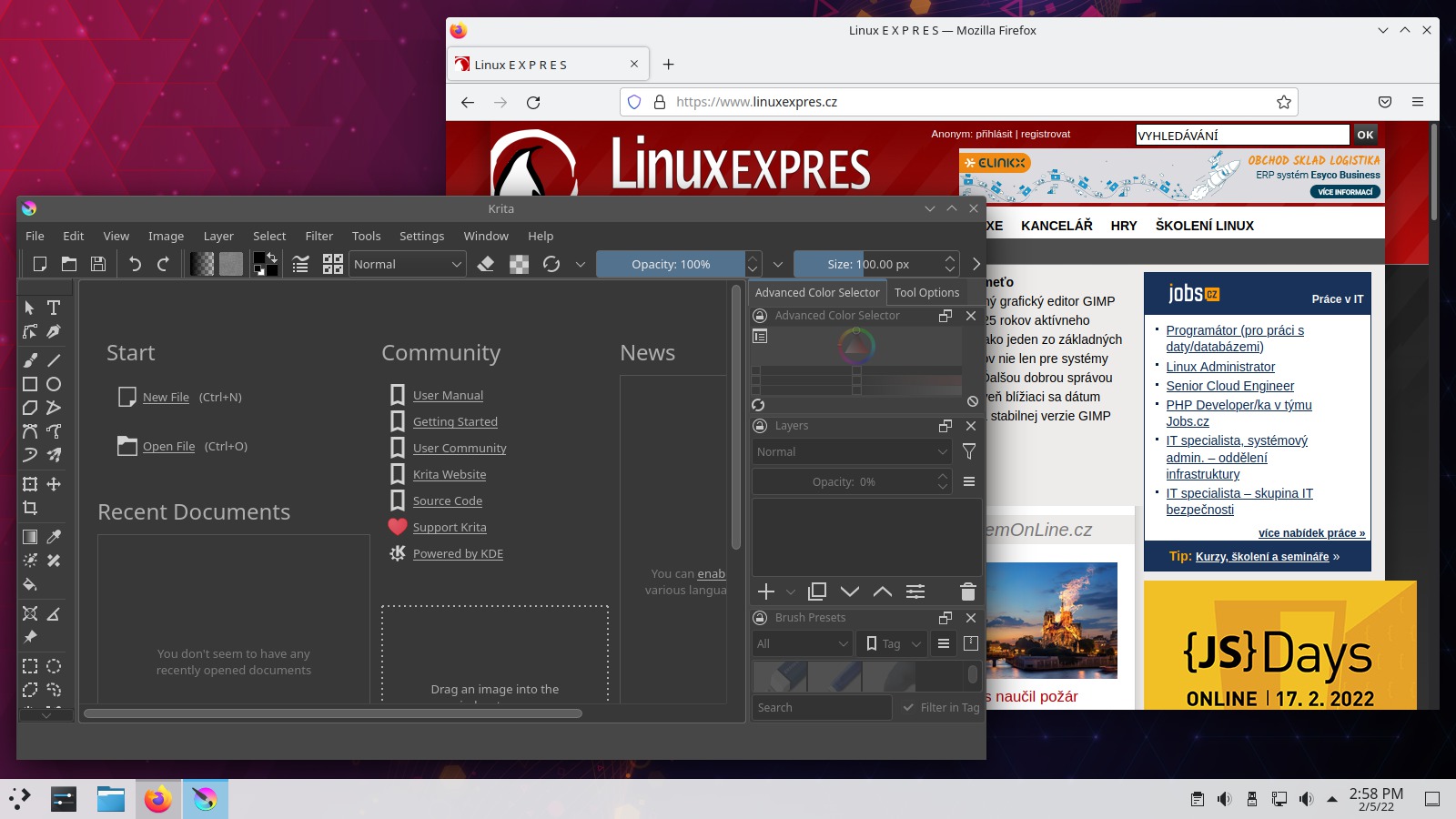The width and height of the screenshot is (1456, 819).
Task: Open the Settings menu
Action: click(x=422, y=236)
